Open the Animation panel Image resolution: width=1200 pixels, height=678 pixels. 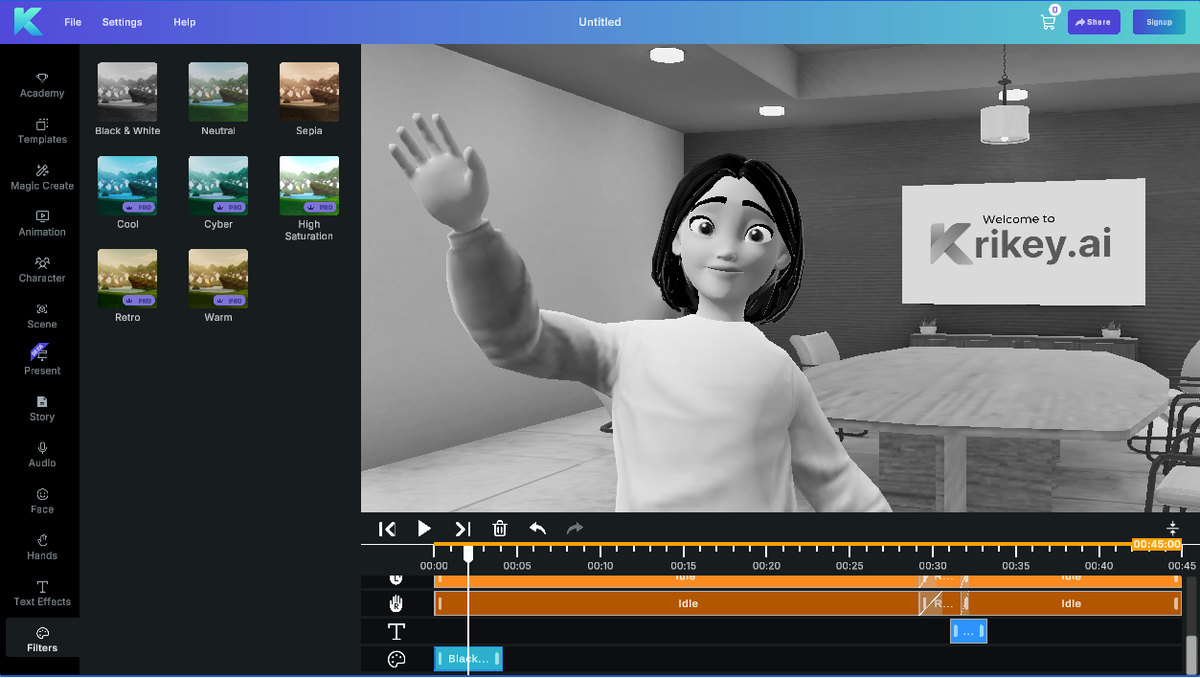(41, 223)
